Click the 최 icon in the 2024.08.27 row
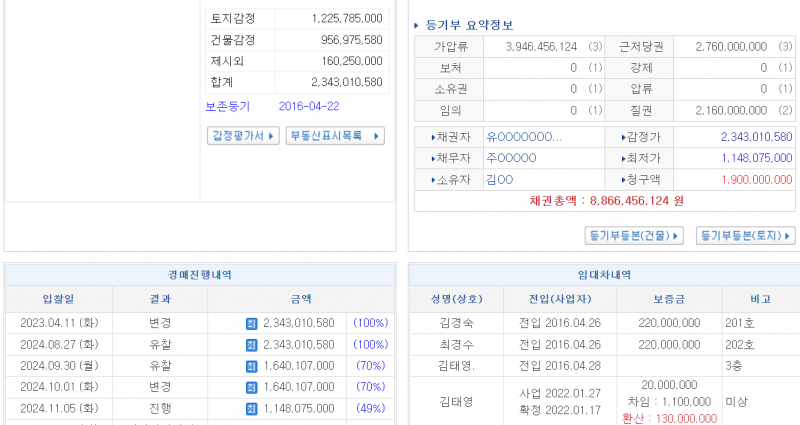 point(251,344)
